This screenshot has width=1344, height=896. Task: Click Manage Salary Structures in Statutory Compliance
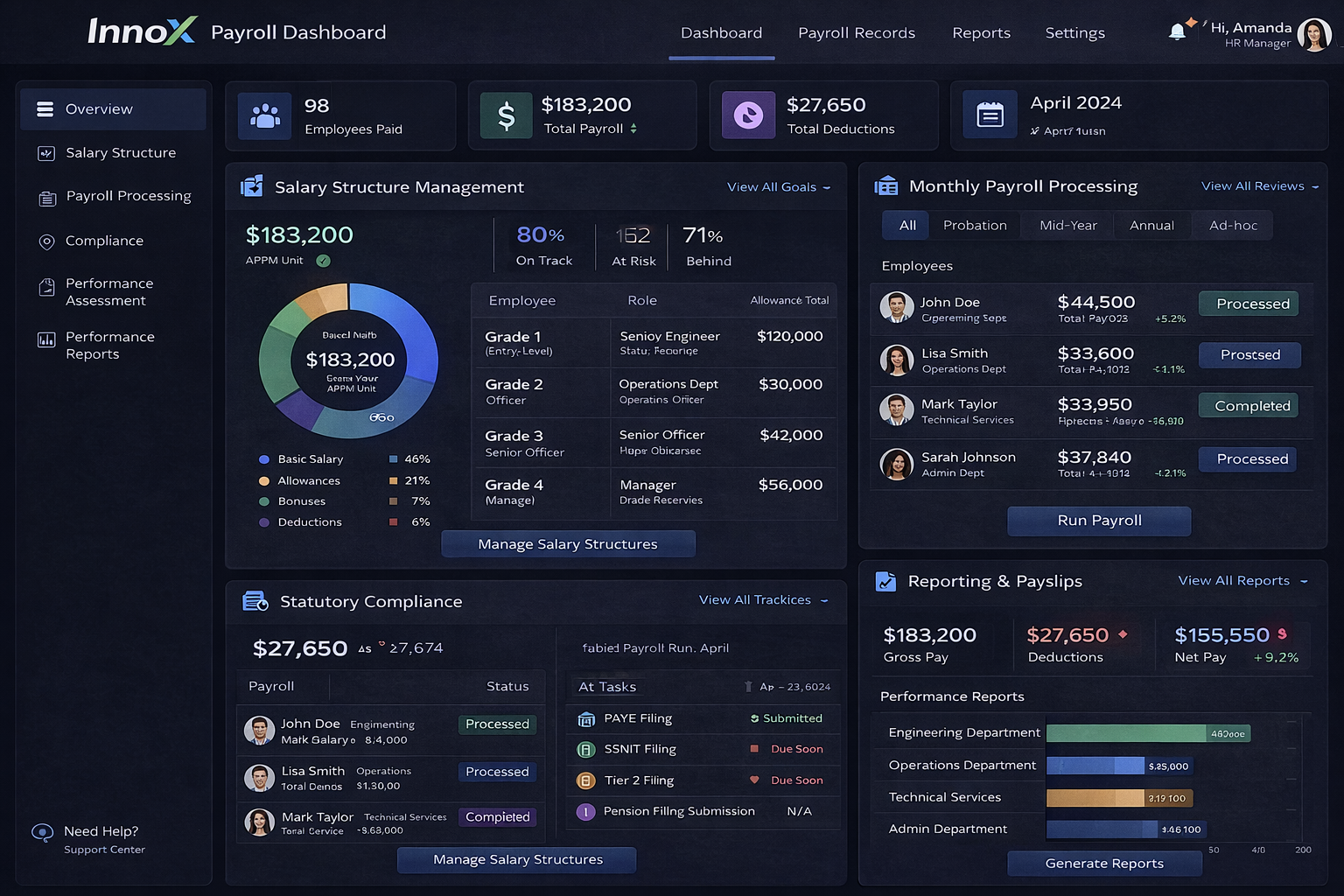pos(517,860)
